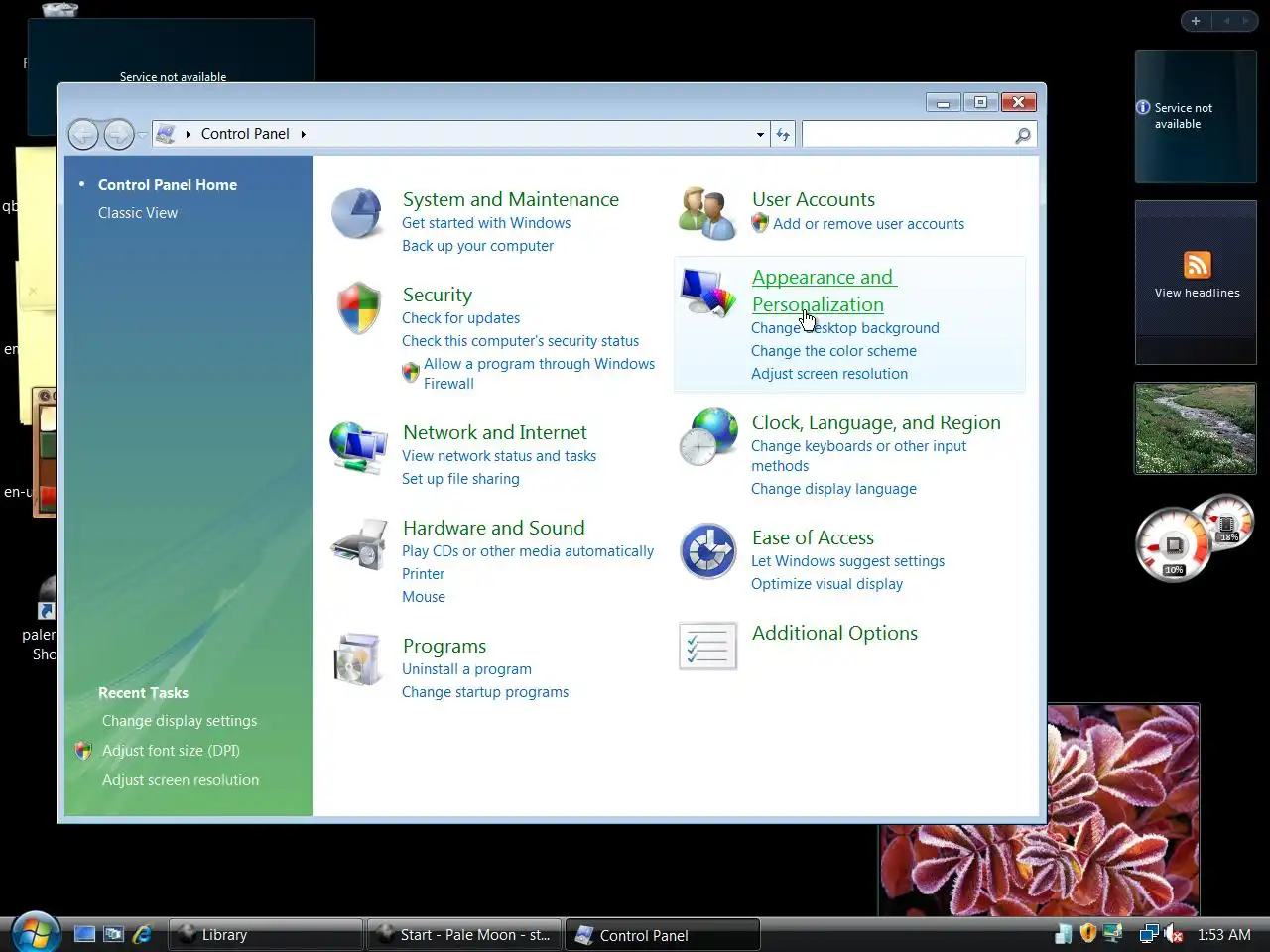The width and height of the screenshot is (1270, 952).
Task: Click Adjust screen resolution under Appearance
Action: pos(829,374)
